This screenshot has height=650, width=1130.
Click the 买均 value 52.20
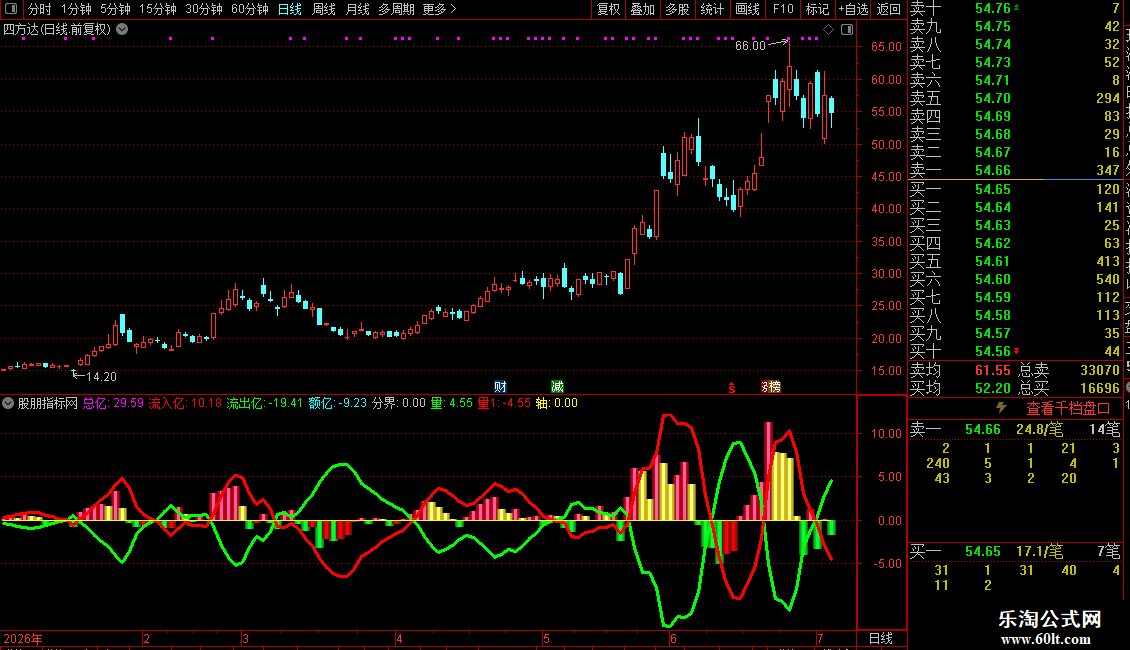[992, 388]
